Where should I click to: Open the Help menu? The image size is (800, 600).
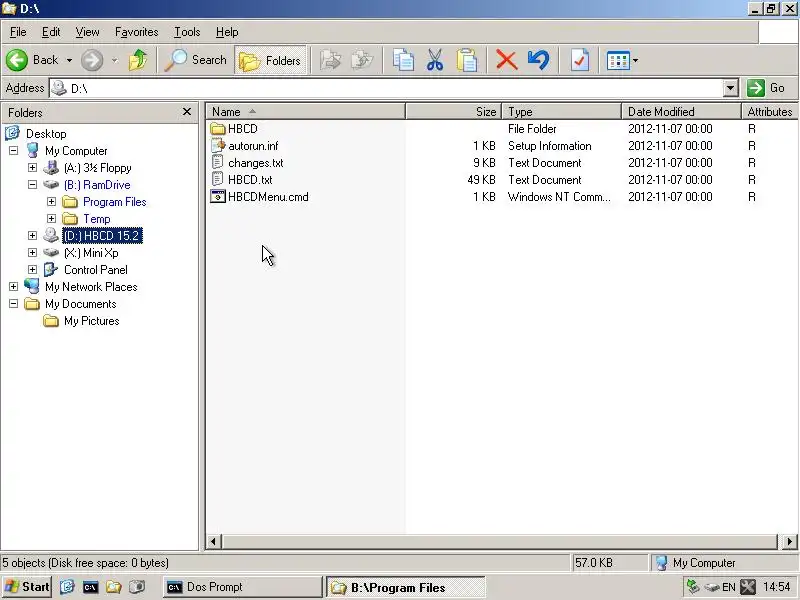pos(227,32)
